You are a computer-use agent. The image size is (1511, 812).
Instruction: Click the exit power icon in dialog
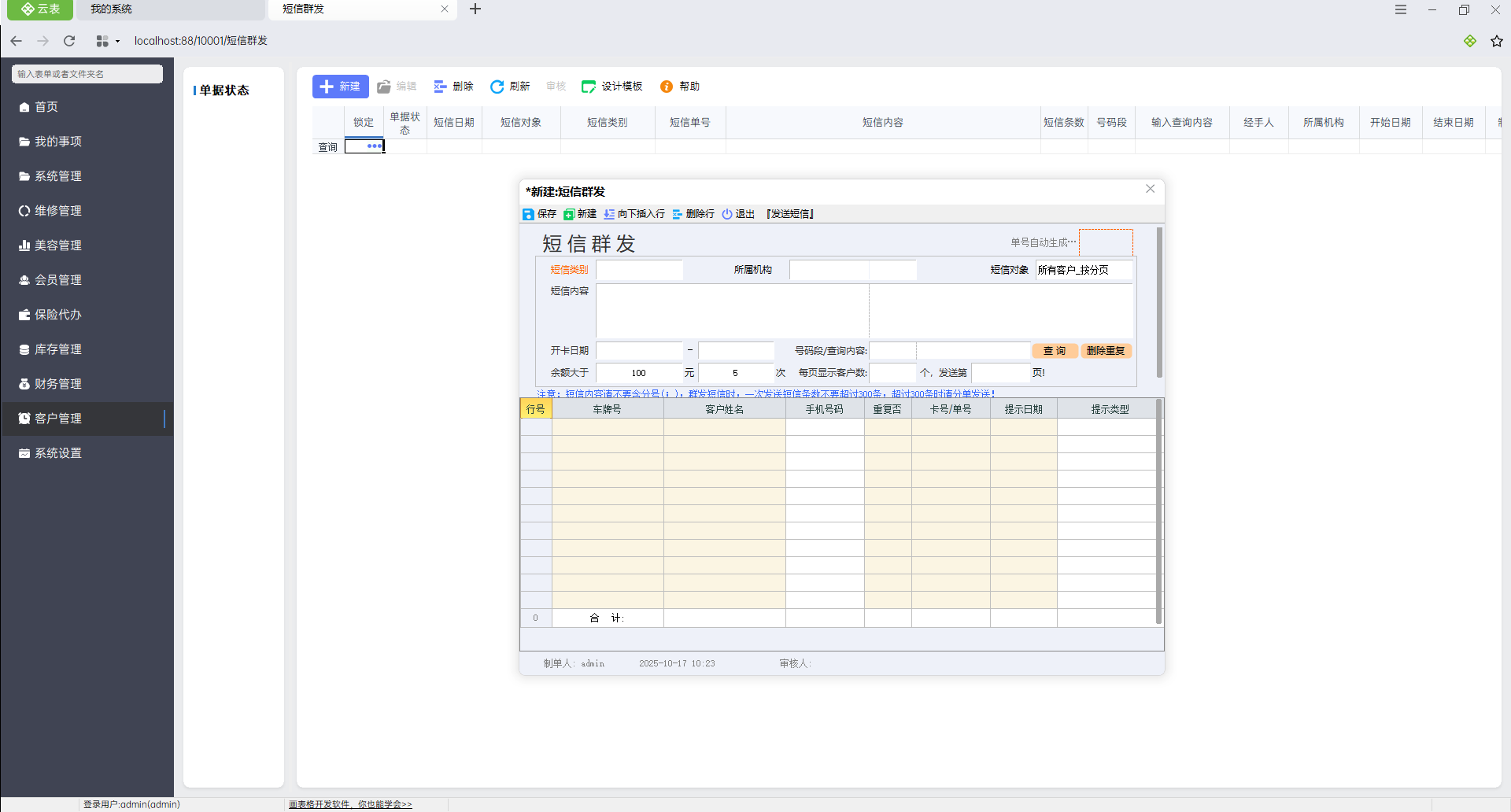point(727,214)
